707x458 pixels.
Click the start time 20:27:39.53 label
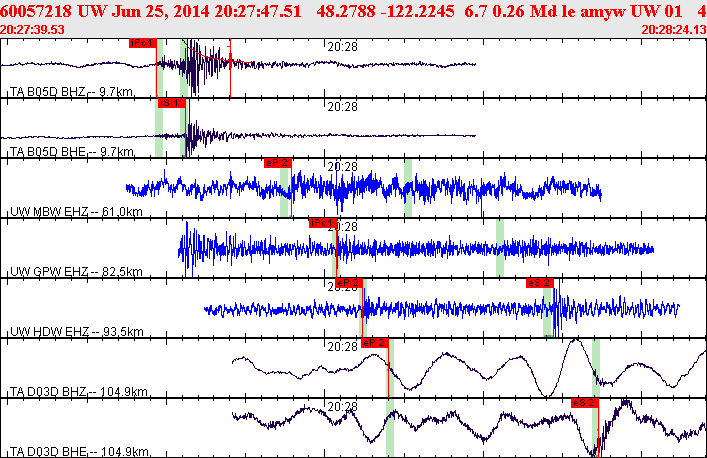click(x=32, y=30)
